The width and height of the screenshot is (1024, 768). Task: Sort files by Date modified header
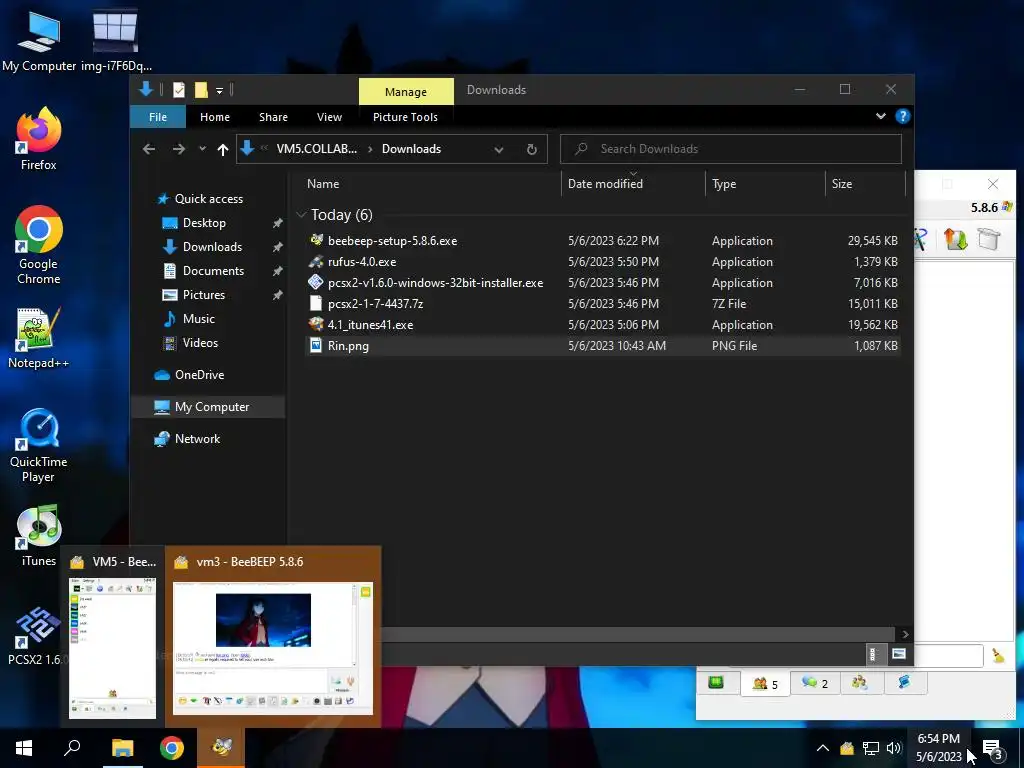tap(633, 184)
